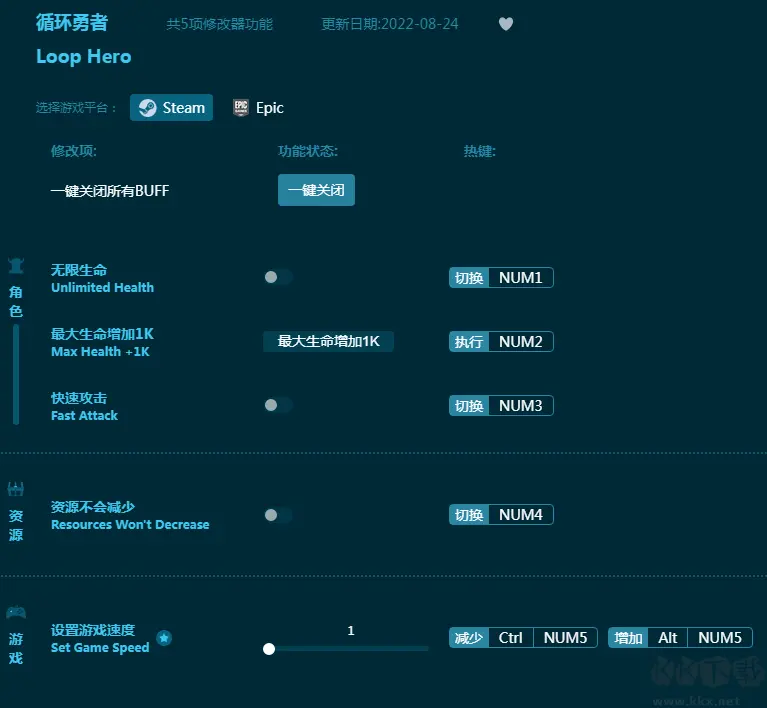This screenshot has height=708, width=767.
Task: Click the Set Game Speed slider handle
Action: [x=269, y=649]
